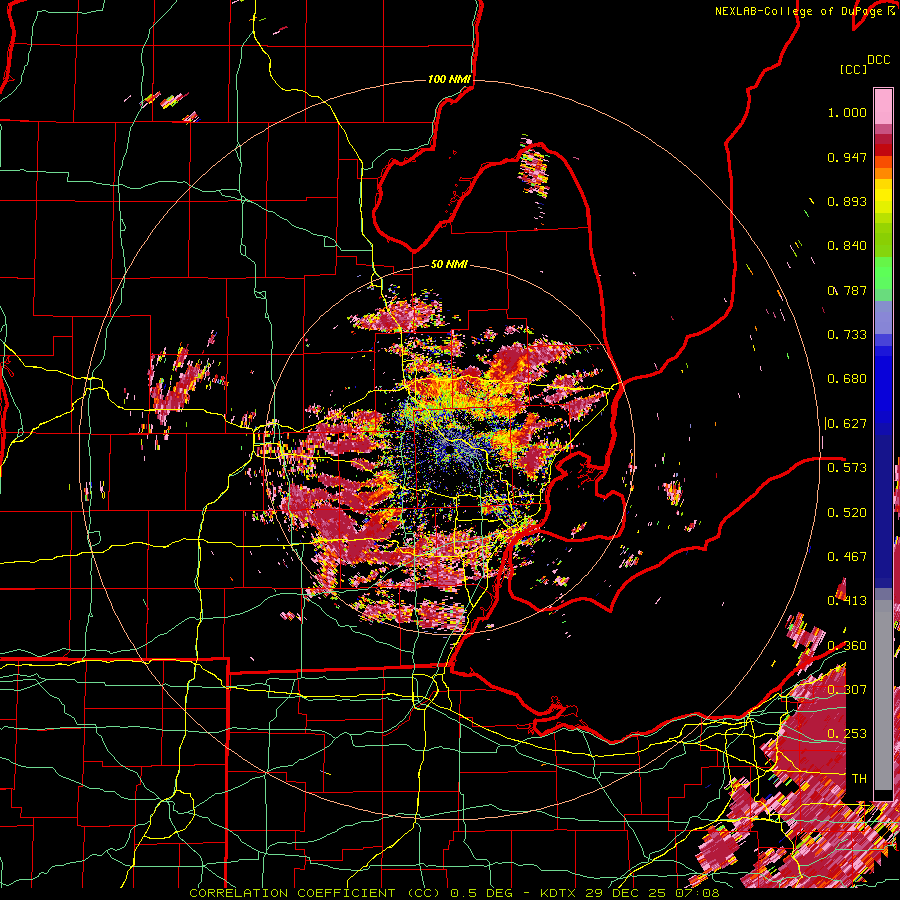Click the KDTX 29 DEC 25 timestamp text

click(x=630, y=893)
